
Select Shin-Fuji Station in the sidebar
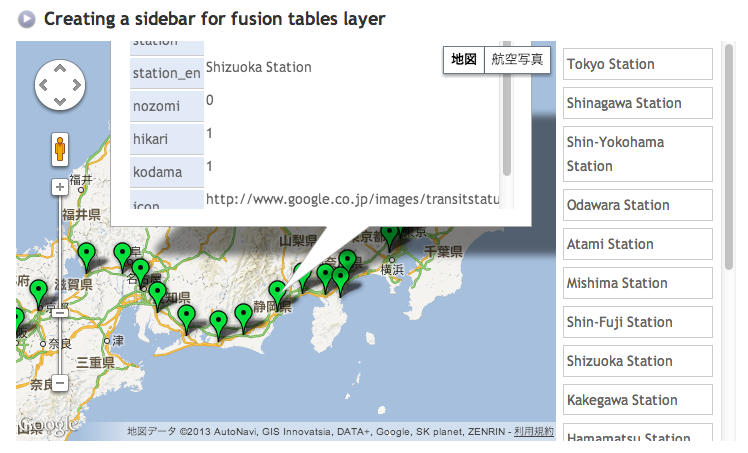click(x=638, y=322)
